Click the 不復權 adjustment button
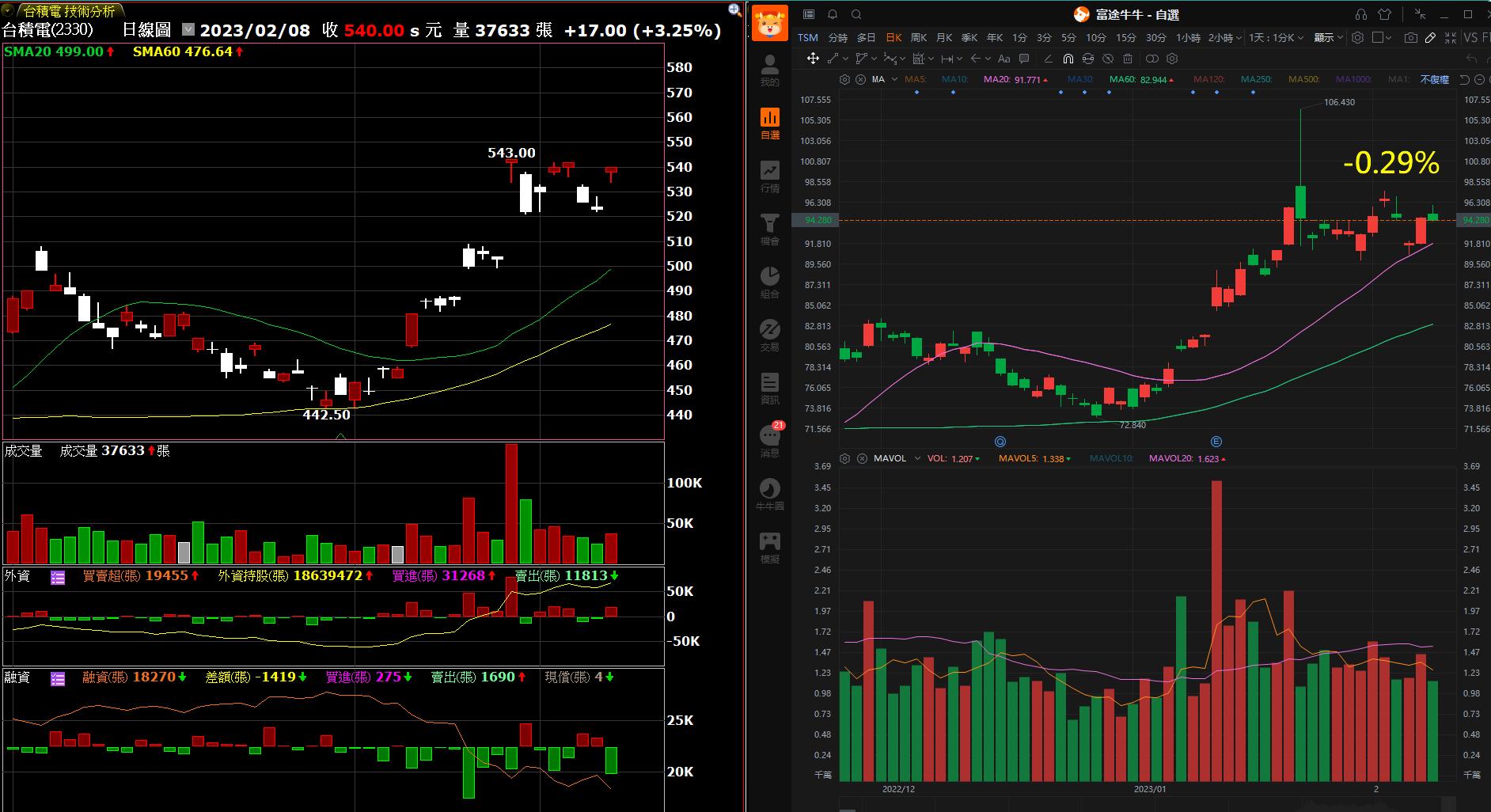 [1434, 79]
